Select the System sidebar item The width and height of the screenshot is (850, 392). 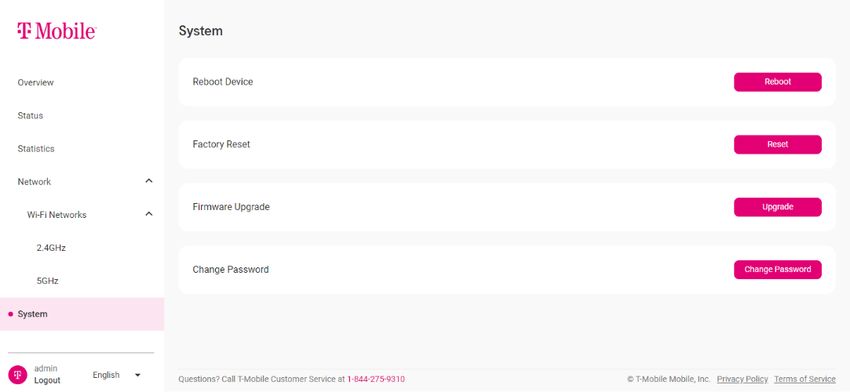click(x=82, y=314)
